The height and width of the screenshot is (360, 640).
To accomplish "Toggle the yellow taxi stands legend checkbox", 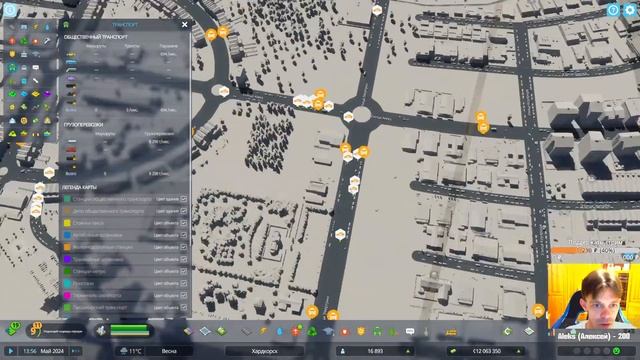I will (x=184, y=223).
